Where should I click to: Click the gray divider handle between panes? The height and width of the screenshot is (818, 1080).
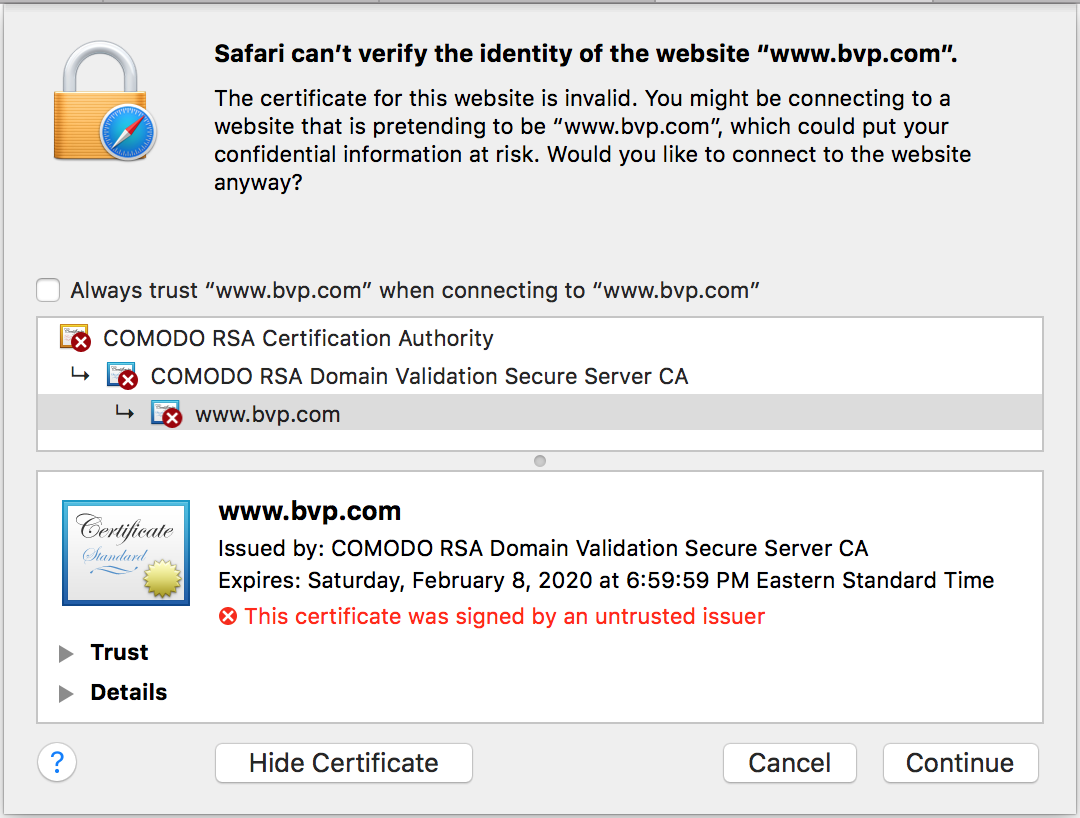pos(539,461)
